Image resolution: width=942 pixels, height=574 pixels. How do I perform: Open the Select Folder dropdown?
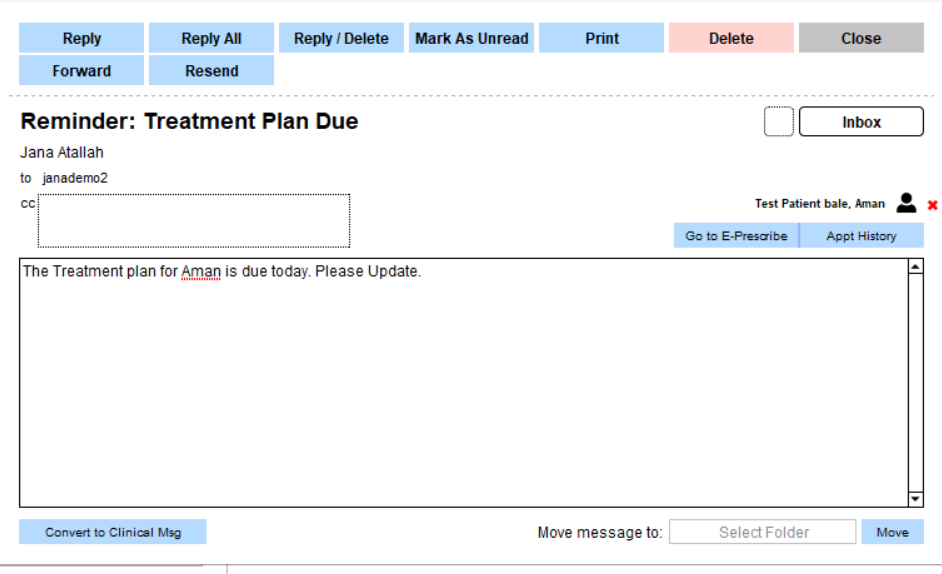click(763, 532)
